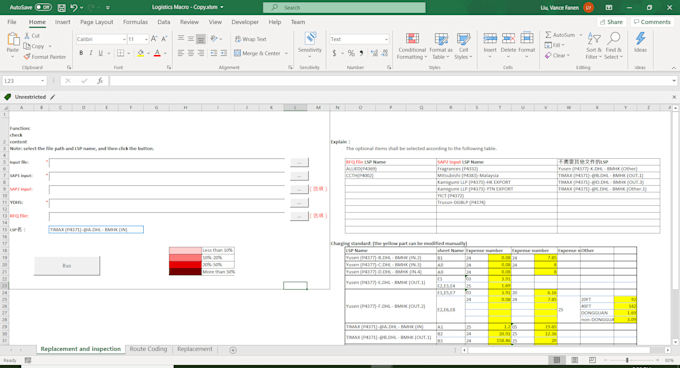The height and width of the screenshot is (368, 680).
Task: Click the Accounting dollar format icon
Action: click(334, 53)
